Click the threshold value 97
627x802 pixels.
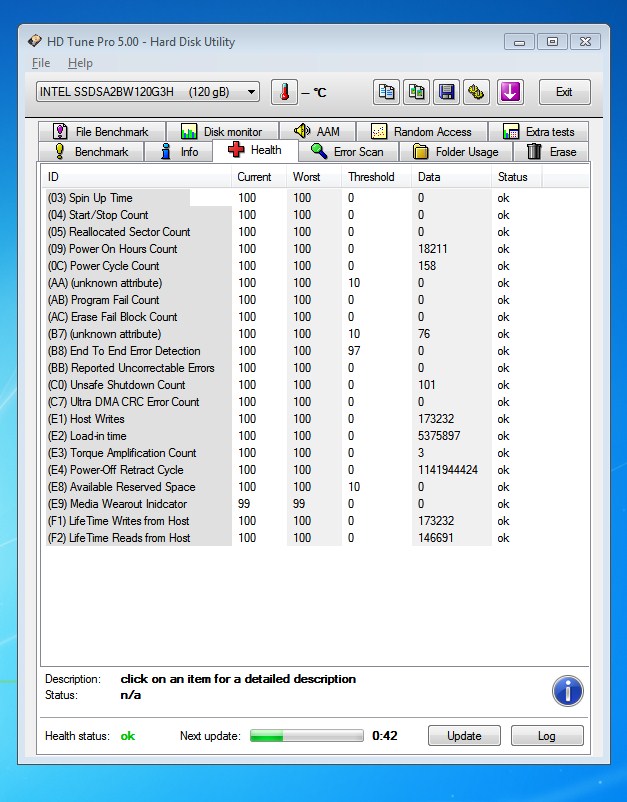point(354,351)
